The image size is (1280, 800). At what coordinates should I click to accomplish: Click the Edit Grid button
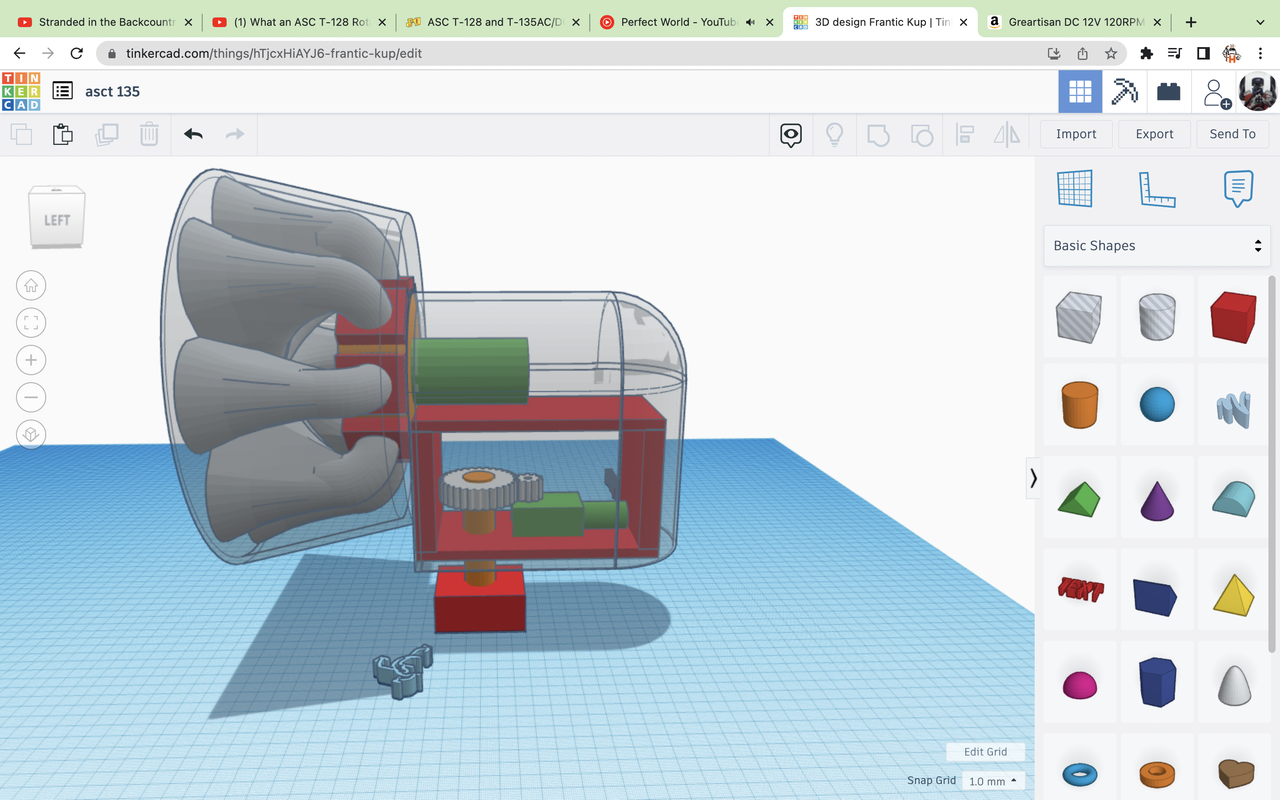985,752
